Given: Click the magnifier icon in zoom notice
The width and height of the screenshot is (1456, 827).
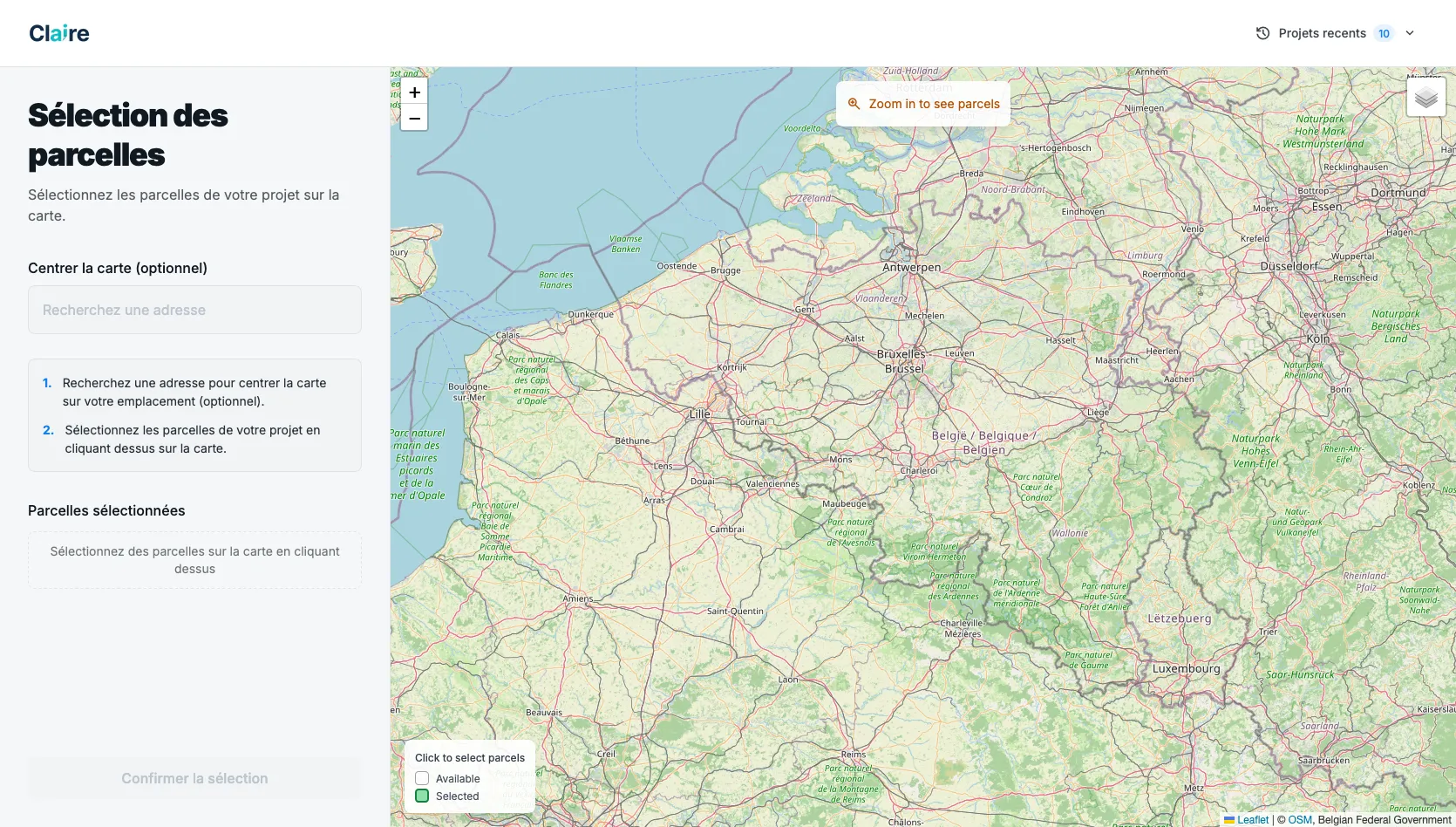Looking at the screenshot, I should 854,104.
